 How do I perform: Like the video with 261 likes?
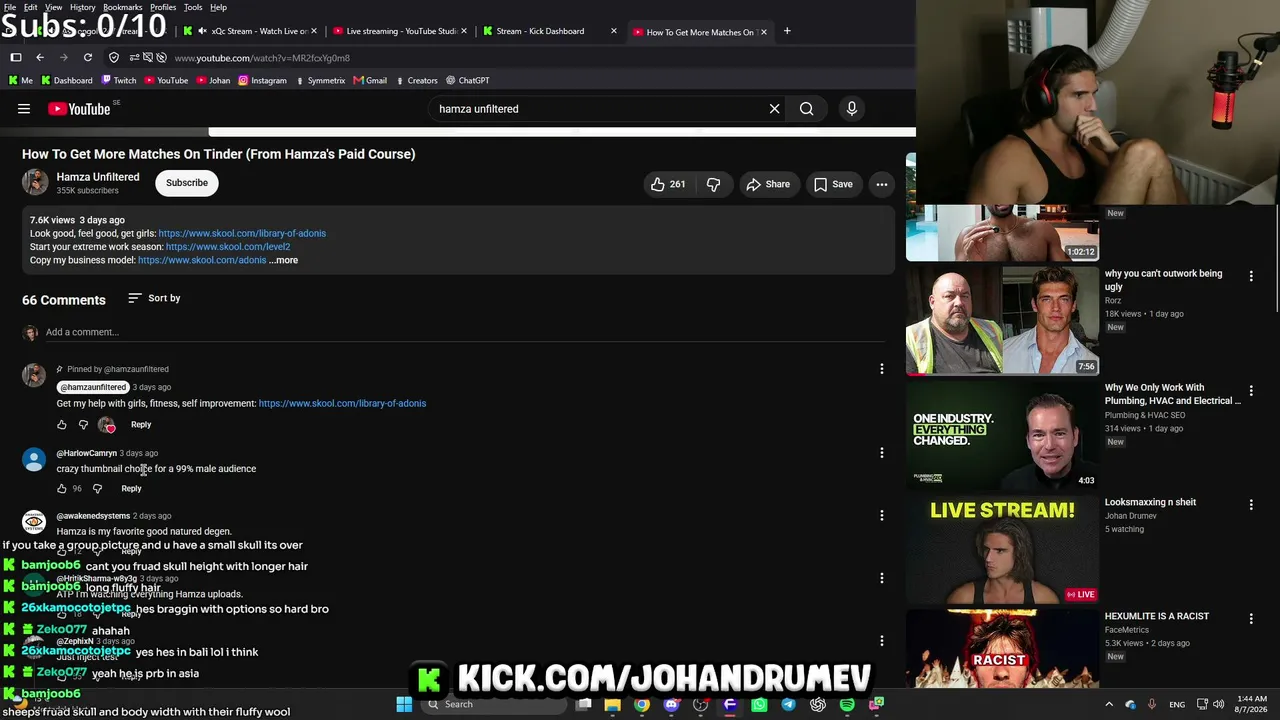click(x=668, y=184)
